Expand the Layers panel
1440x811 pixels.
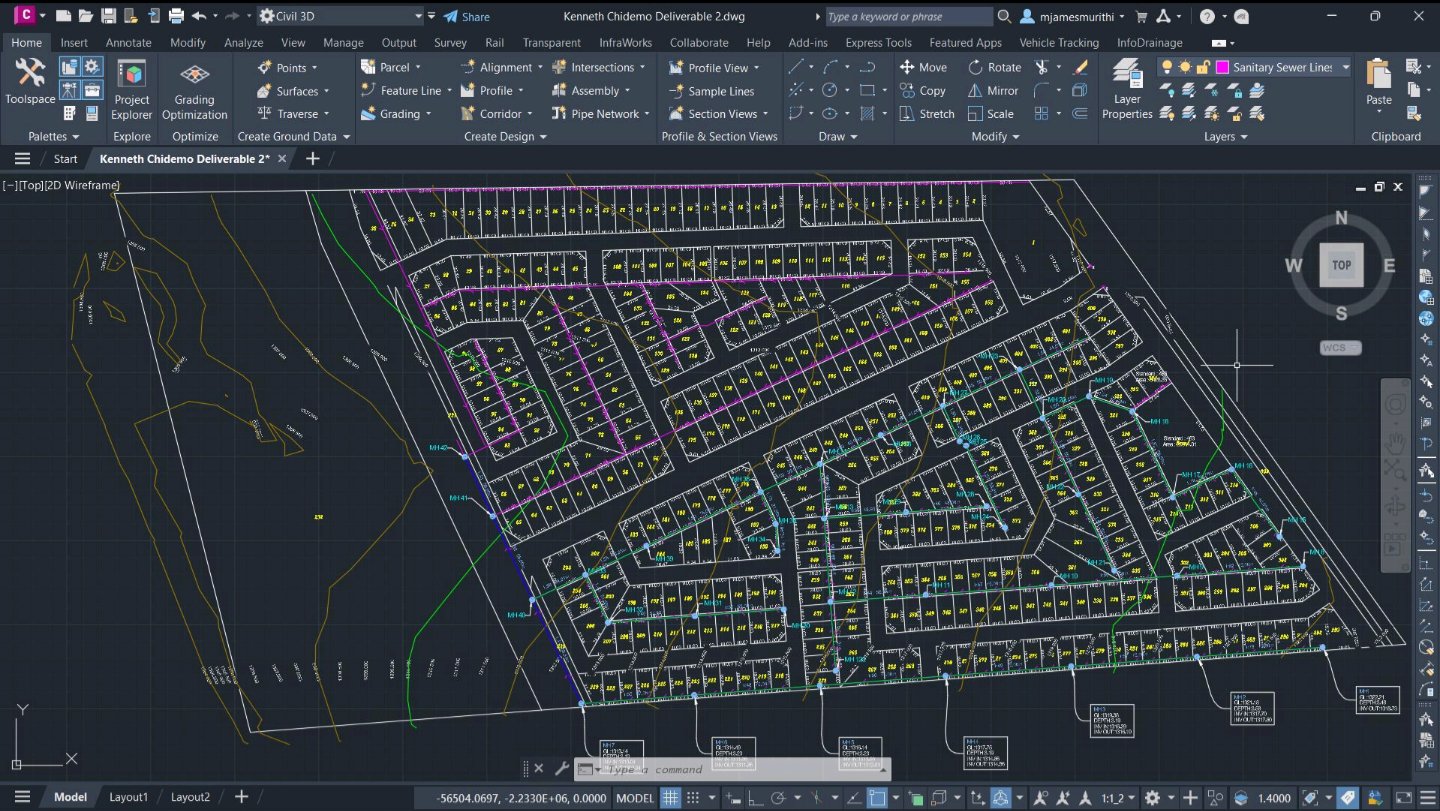tap(1226, 136)
